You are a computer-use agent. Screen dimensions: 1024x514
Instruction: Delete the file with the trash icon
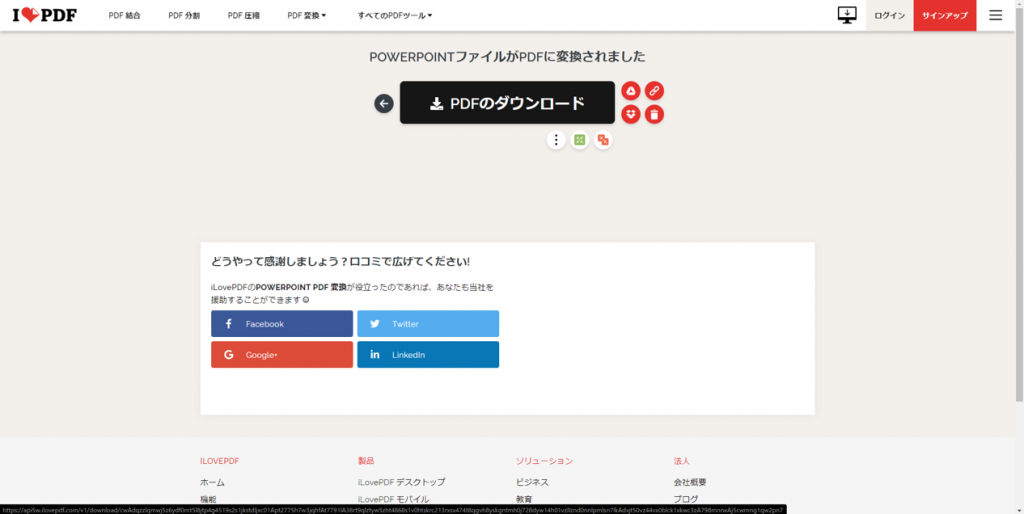click(654, 114)
